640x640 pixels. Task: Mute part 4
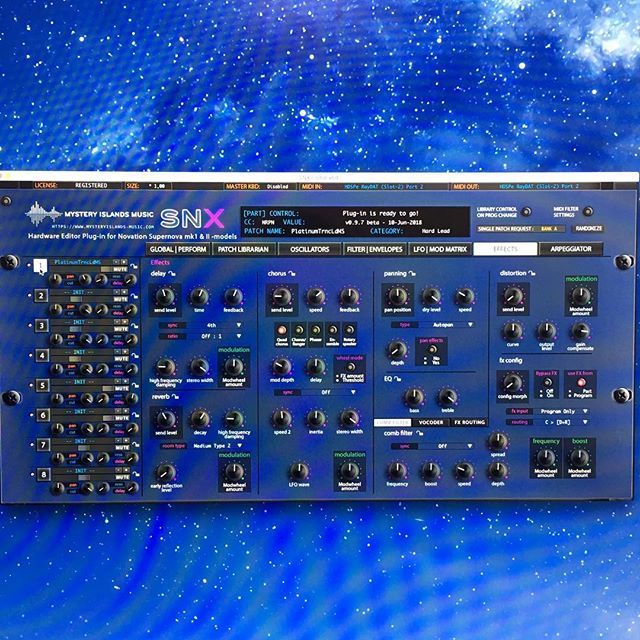[122, 359]
